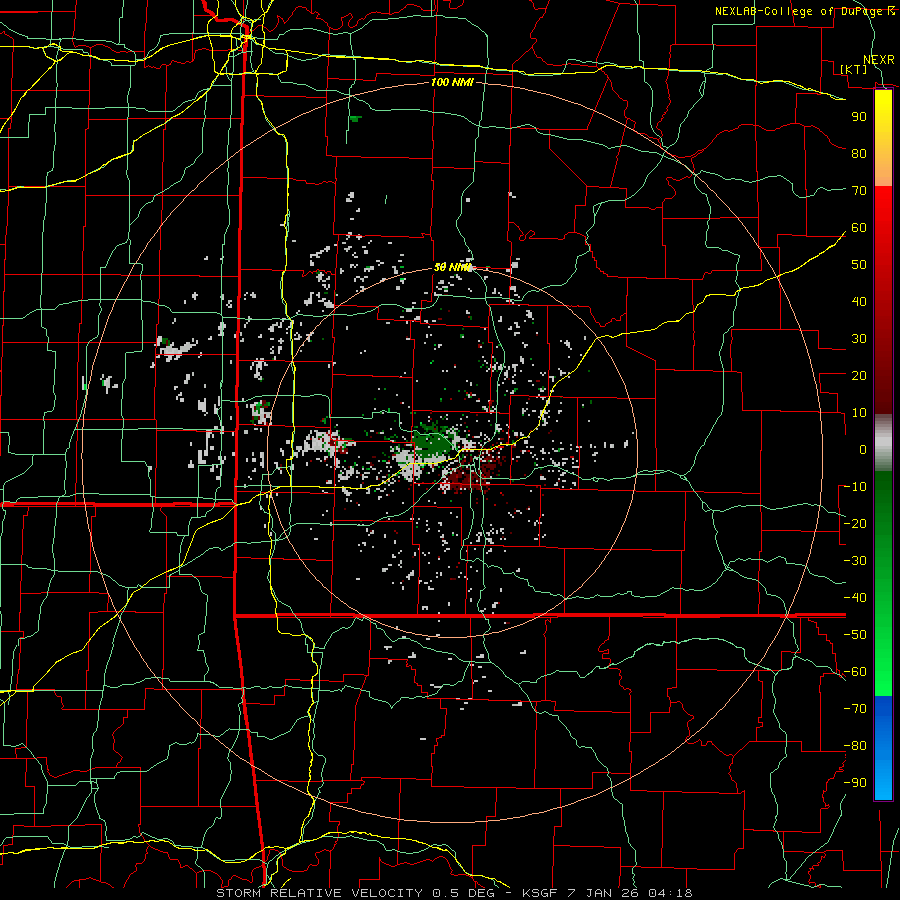This screenshot has height=900, width=900.
Task: Click the Storm Relative Velocity footer caption
Action: pos(454,893)
